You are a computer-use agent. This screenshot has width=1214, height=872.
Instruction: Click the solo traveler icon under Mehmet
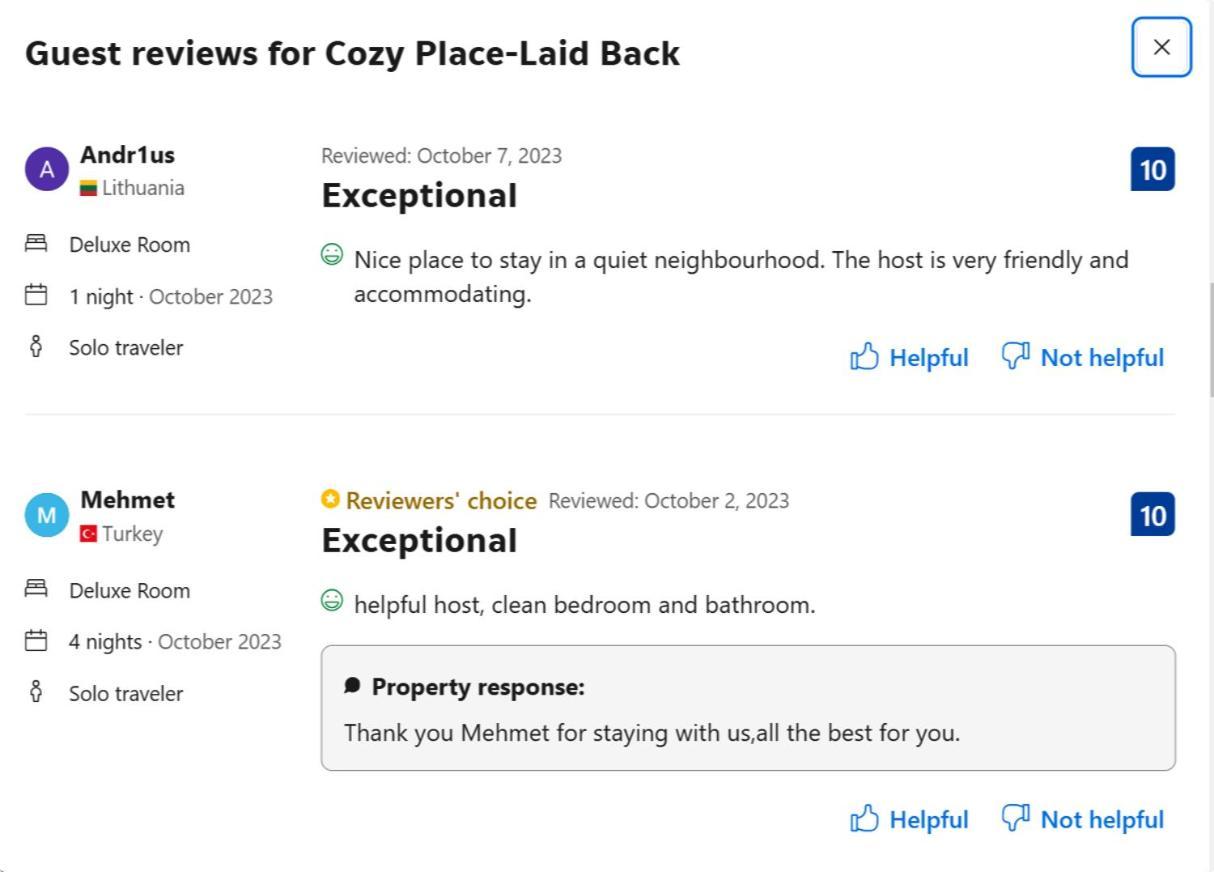coord(36,692)
